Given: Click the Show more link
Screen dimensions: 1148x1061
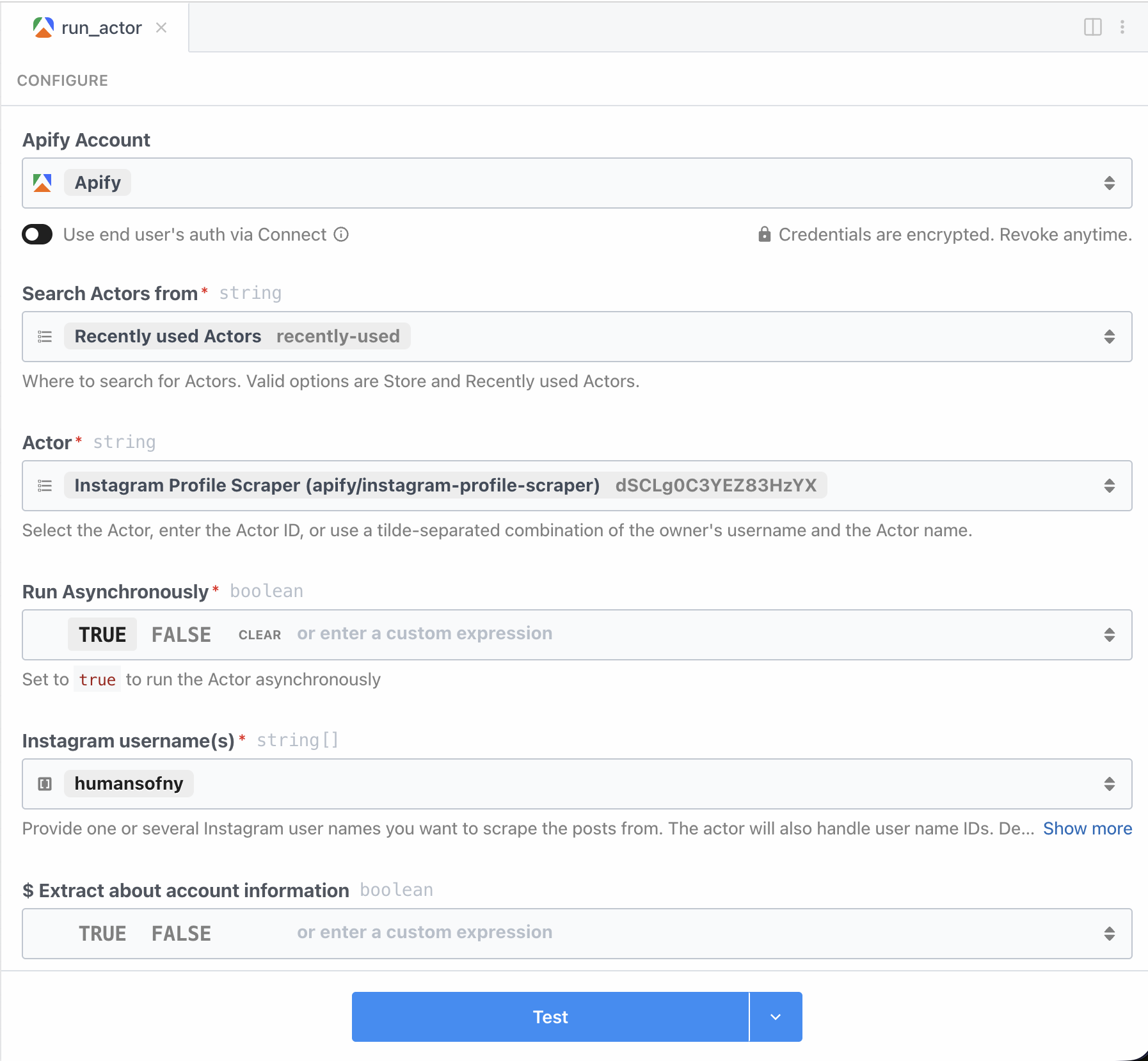Looking at the screenshot, I should 1087,828.
